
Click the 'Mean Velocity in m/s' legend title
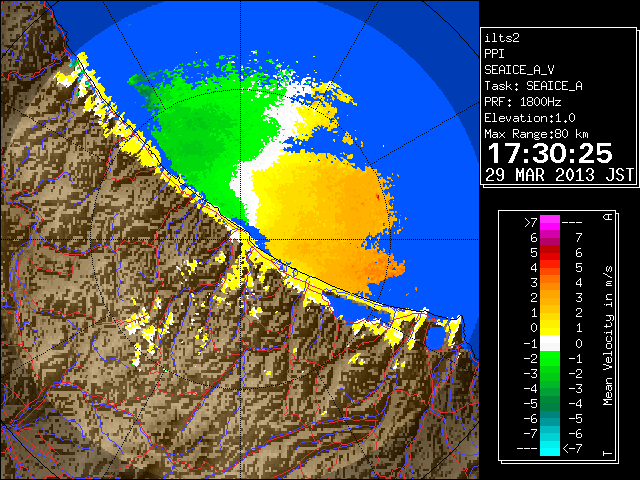pos(608,336)
